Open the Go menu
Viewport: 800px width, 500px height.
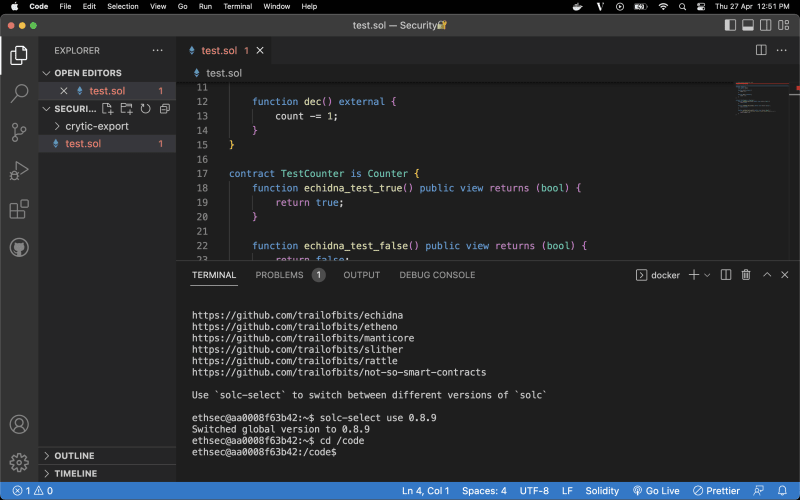183,7
